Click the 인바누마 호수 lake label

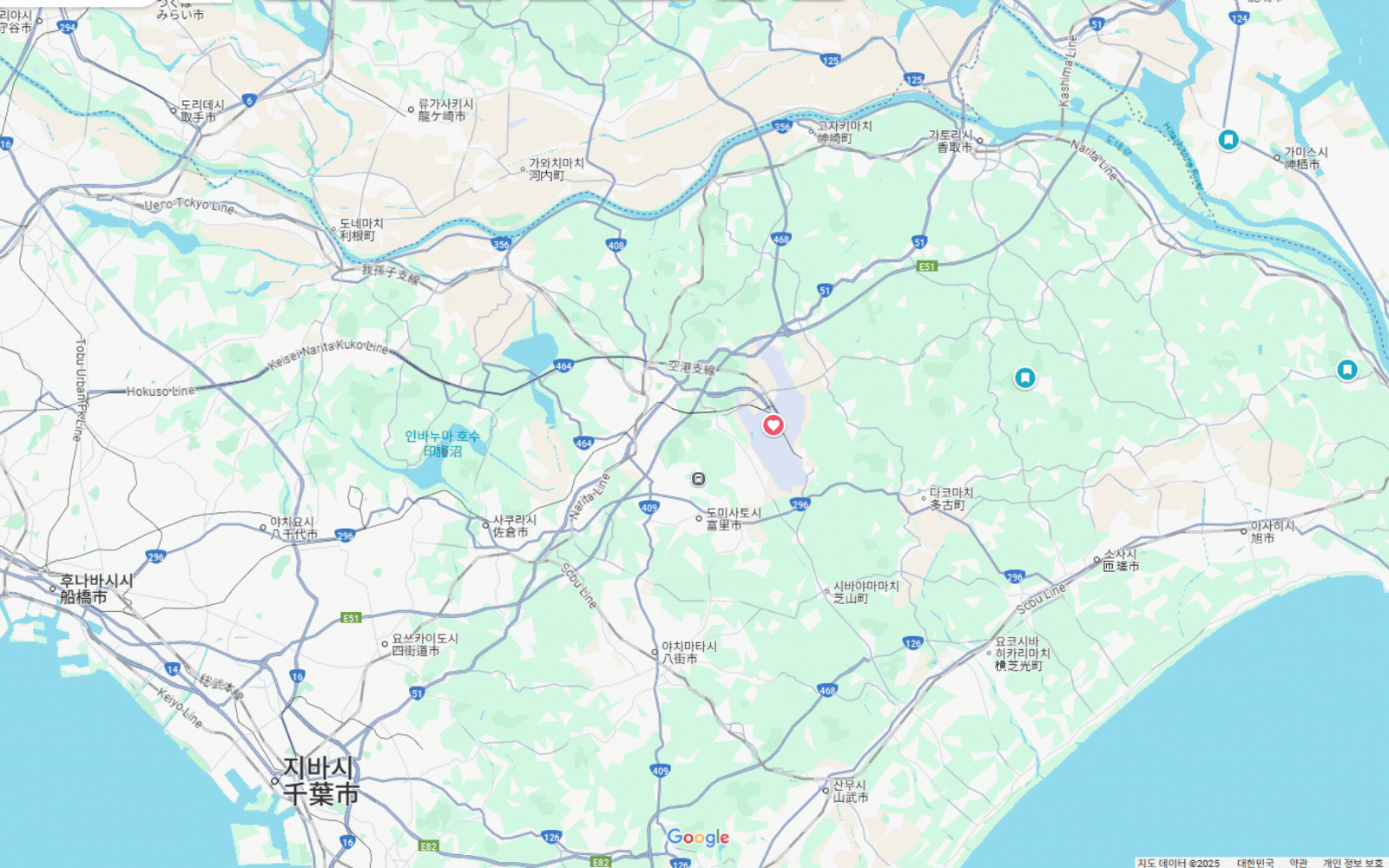pos(442,437)
